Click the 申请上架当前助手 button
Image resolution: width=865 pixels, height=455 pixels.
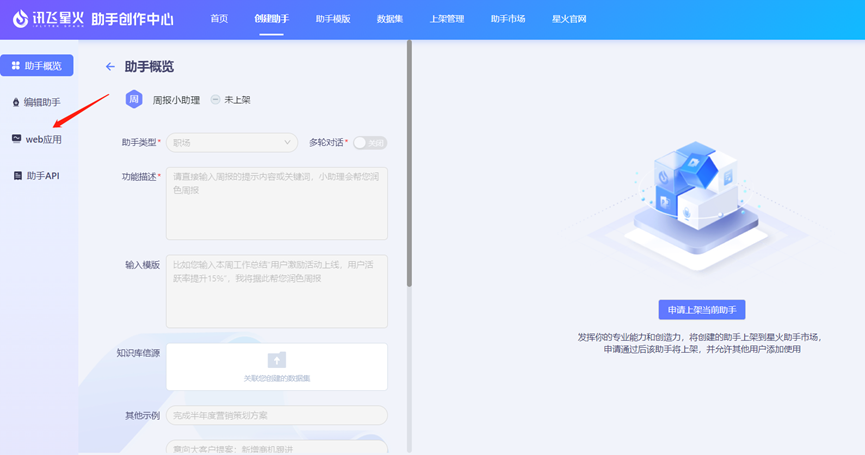click(702, 310)
